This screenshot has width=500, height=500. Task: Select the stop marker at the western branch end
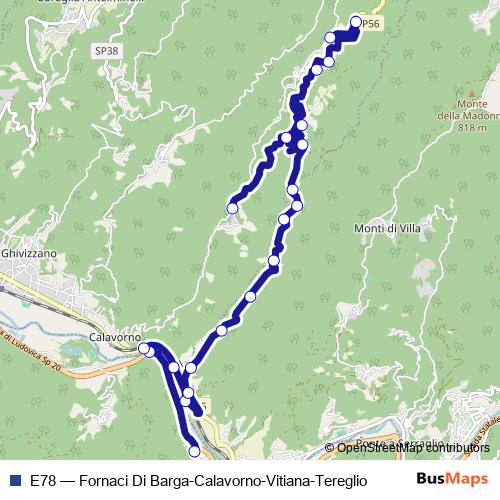point(232,209)
